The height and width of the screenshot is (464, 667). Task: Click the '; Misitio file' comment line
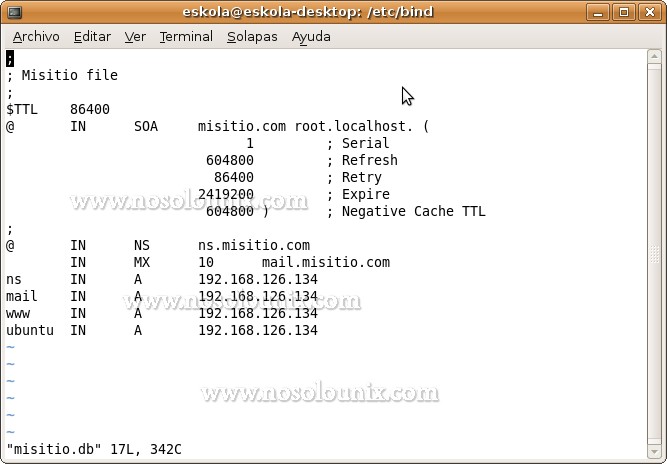62,75
